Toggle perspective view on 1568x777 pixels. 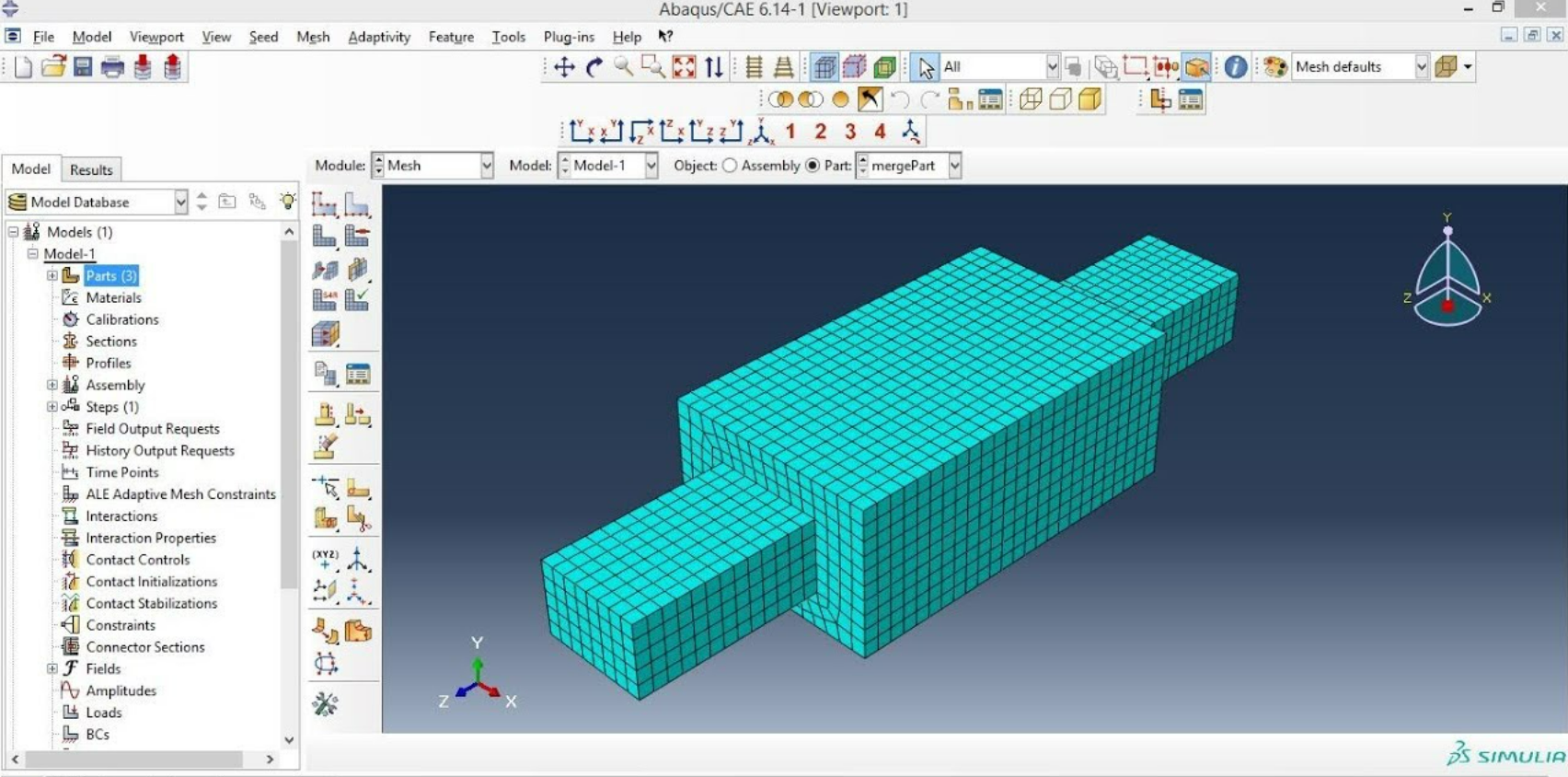(x=783, y=66)
